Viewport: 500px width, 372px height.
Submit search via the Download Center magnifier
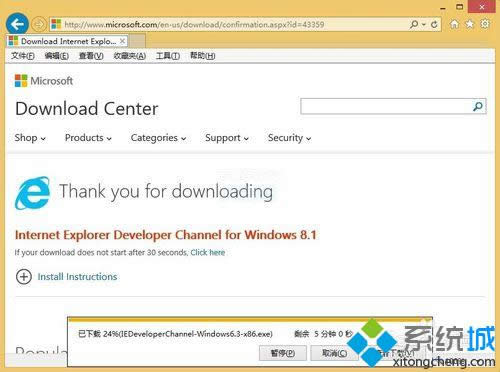tap(478, 106)
